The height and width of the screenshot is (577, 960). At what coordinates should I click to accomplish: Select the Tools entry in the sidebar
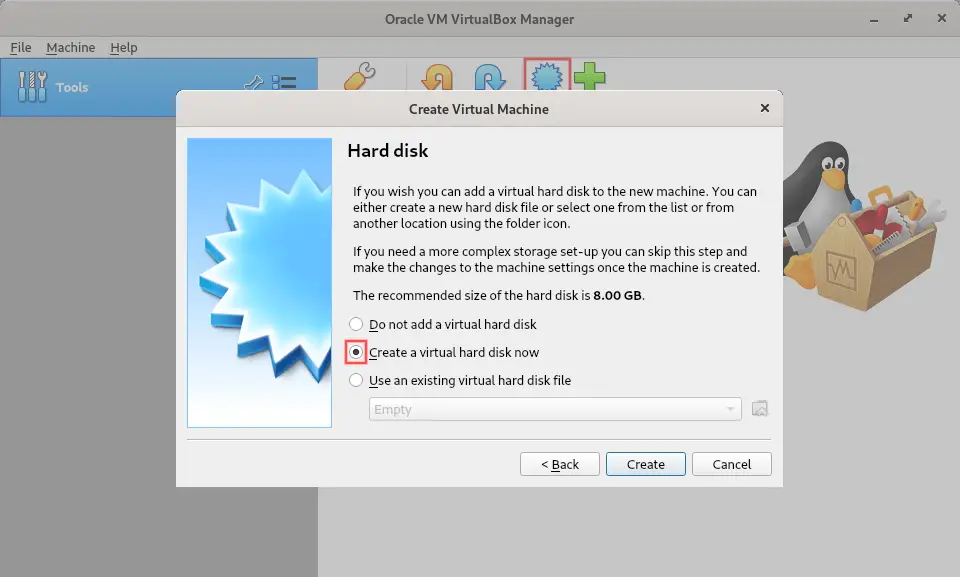point(159,87)
